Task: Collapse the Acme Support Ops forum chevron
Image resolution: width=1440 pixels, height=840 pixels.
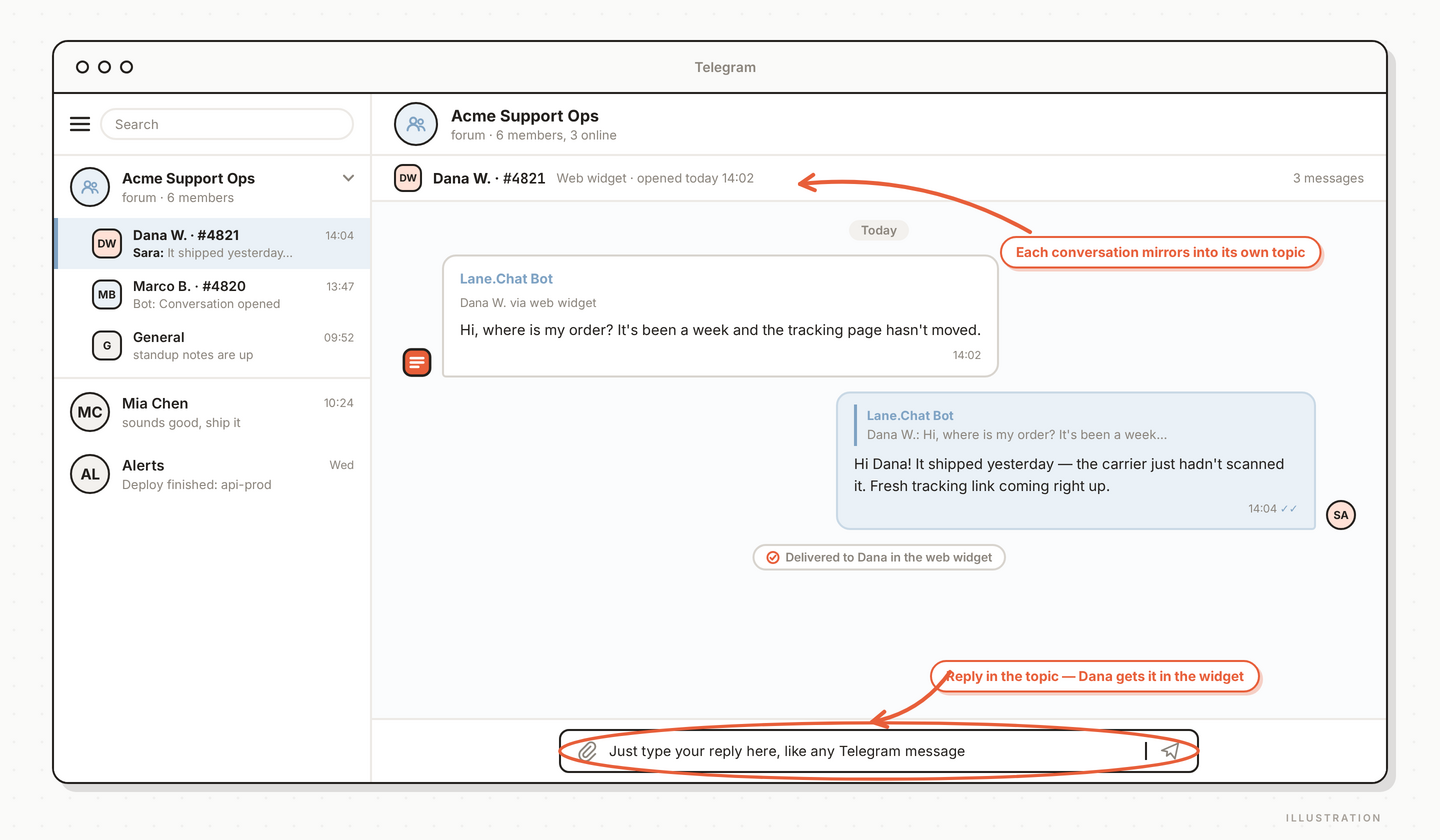Action: point(348,178)
